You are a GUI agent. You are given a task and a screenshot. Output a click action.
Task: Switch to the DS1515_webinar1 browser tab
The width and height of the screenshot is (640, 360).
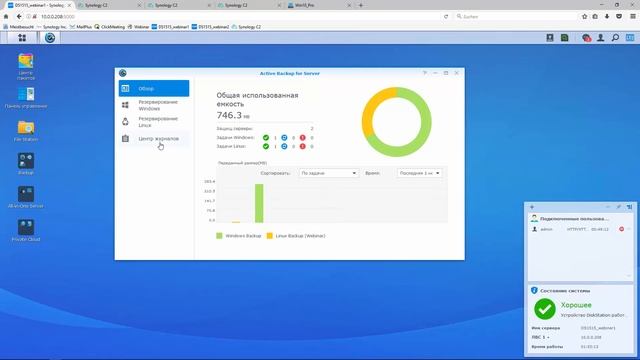point(39,5)
